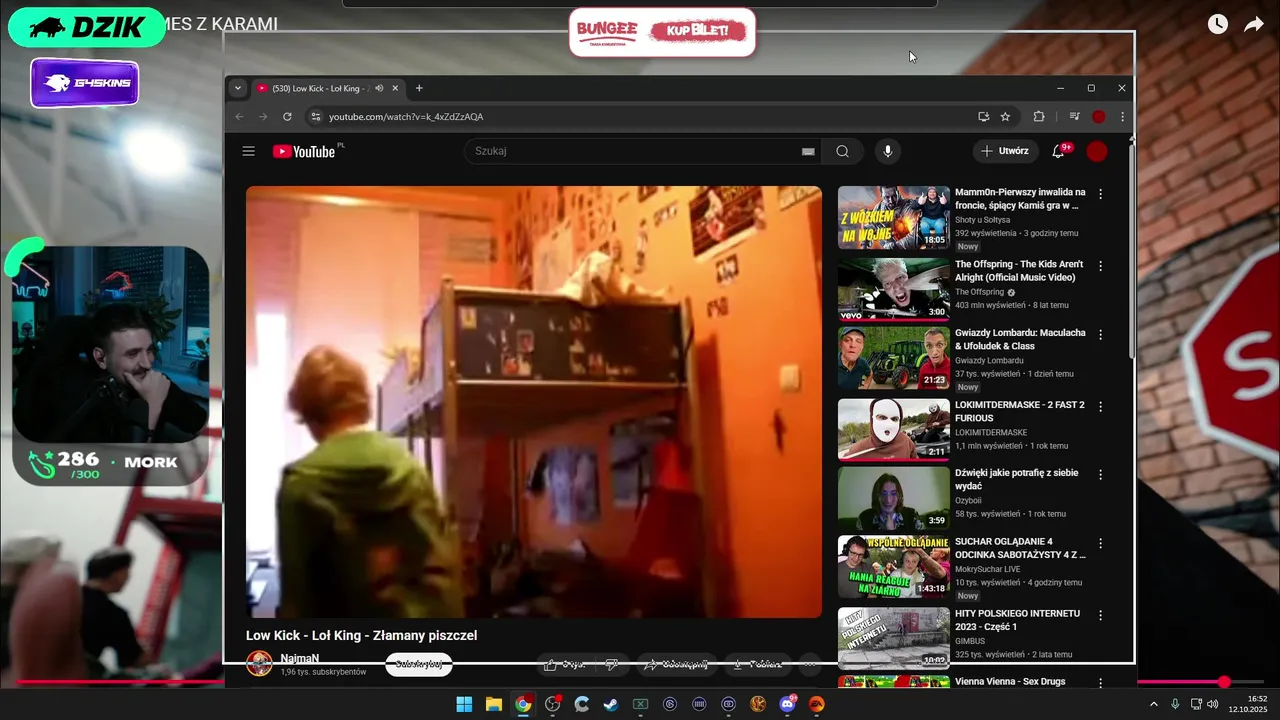1280x720 pixels.
Task: Show hidden system tray icons chevron
Action: pyautogui.click(x=1154, y=704)
